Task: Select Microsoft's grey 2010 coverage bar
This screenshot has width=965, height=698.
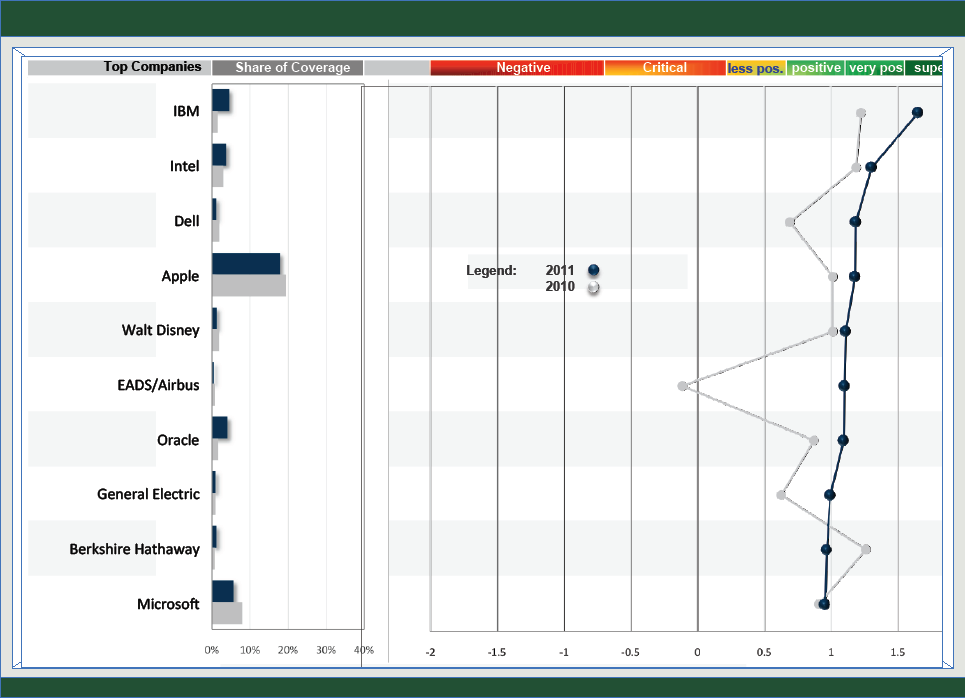Action: (227, 613)
